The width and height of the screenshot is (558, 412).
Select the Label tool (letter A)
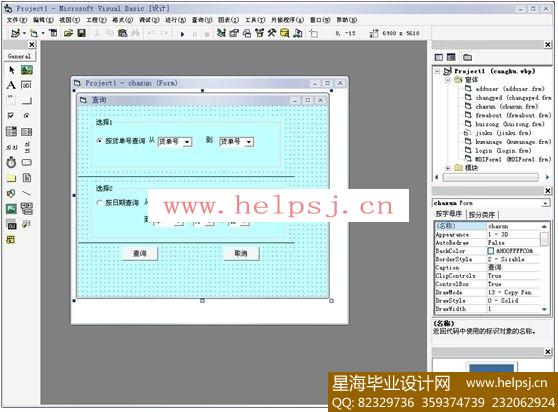[11, 85]
